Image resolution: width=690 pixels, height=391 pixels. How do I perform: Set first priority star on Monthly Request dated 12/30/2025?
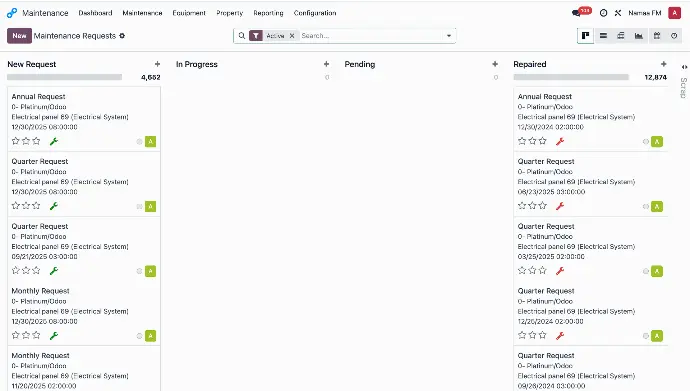[x=16, y=335]
